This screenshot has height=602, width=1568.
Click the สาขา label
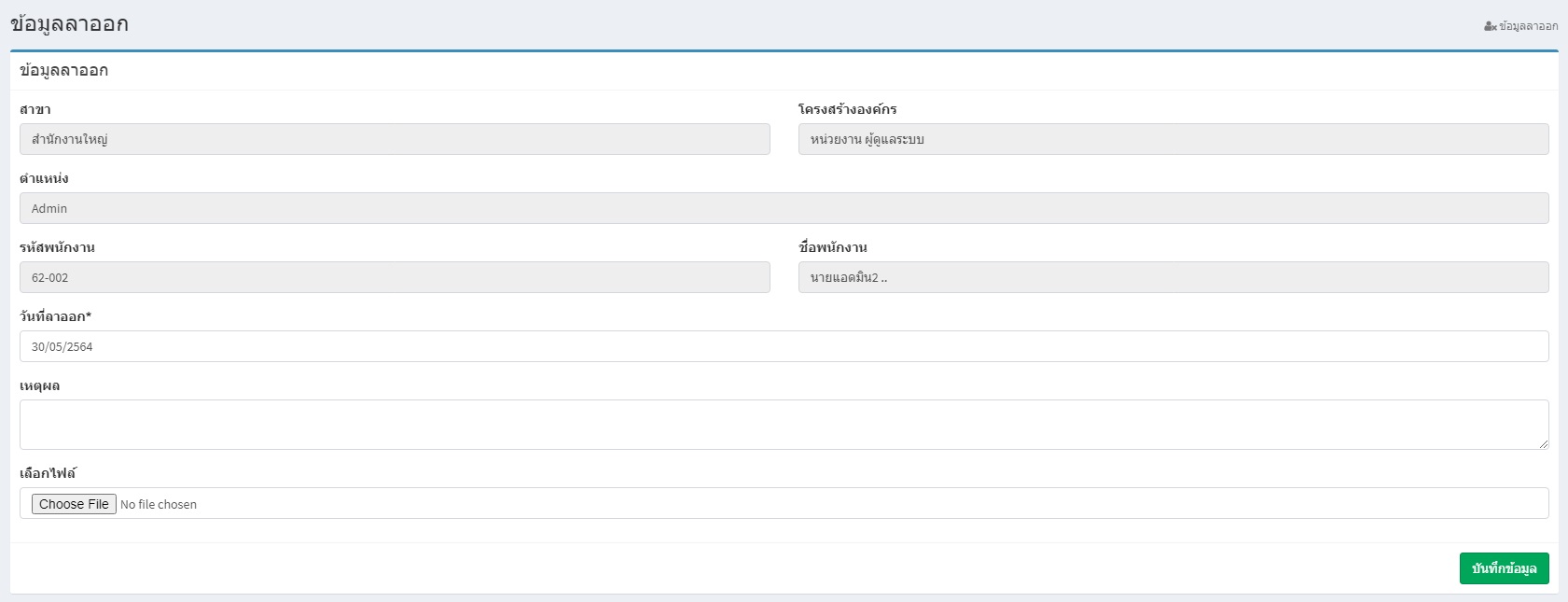coord(35,109)
